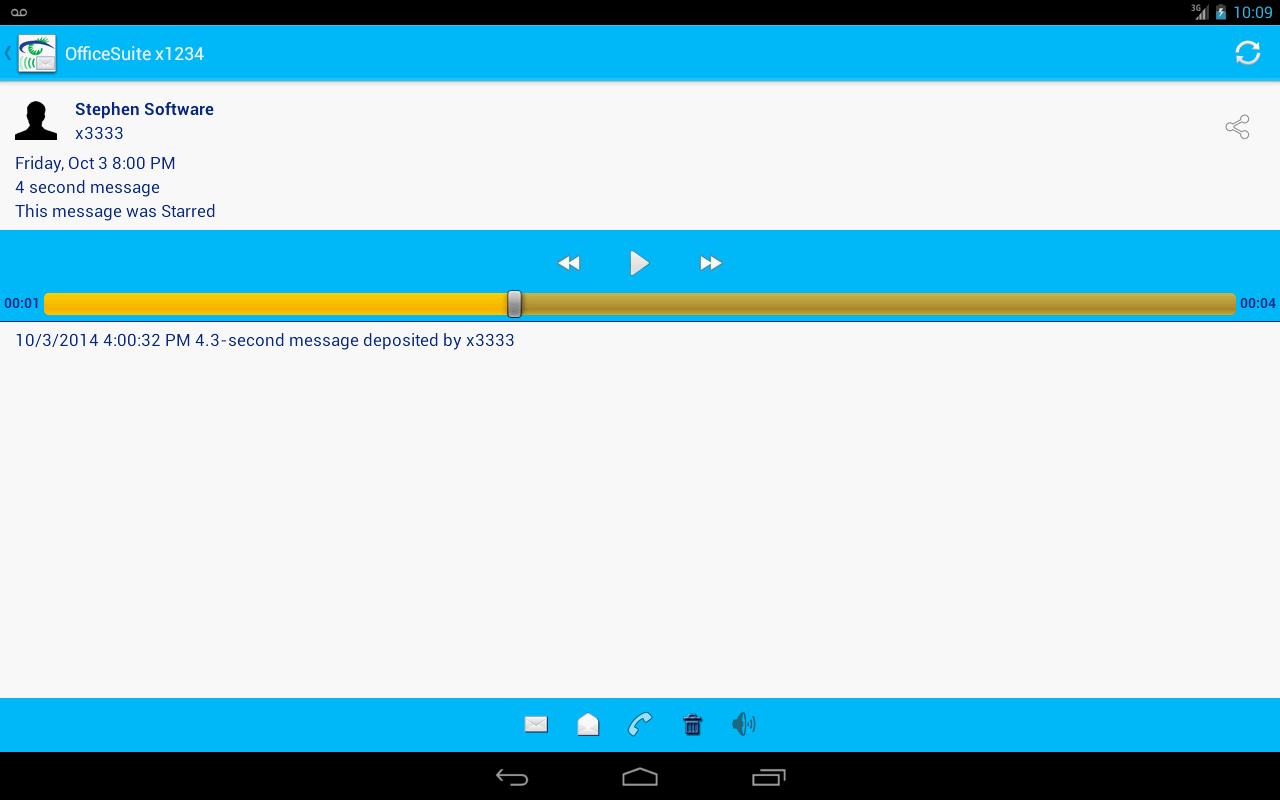Select the message details transcript line

click(264, 340)
